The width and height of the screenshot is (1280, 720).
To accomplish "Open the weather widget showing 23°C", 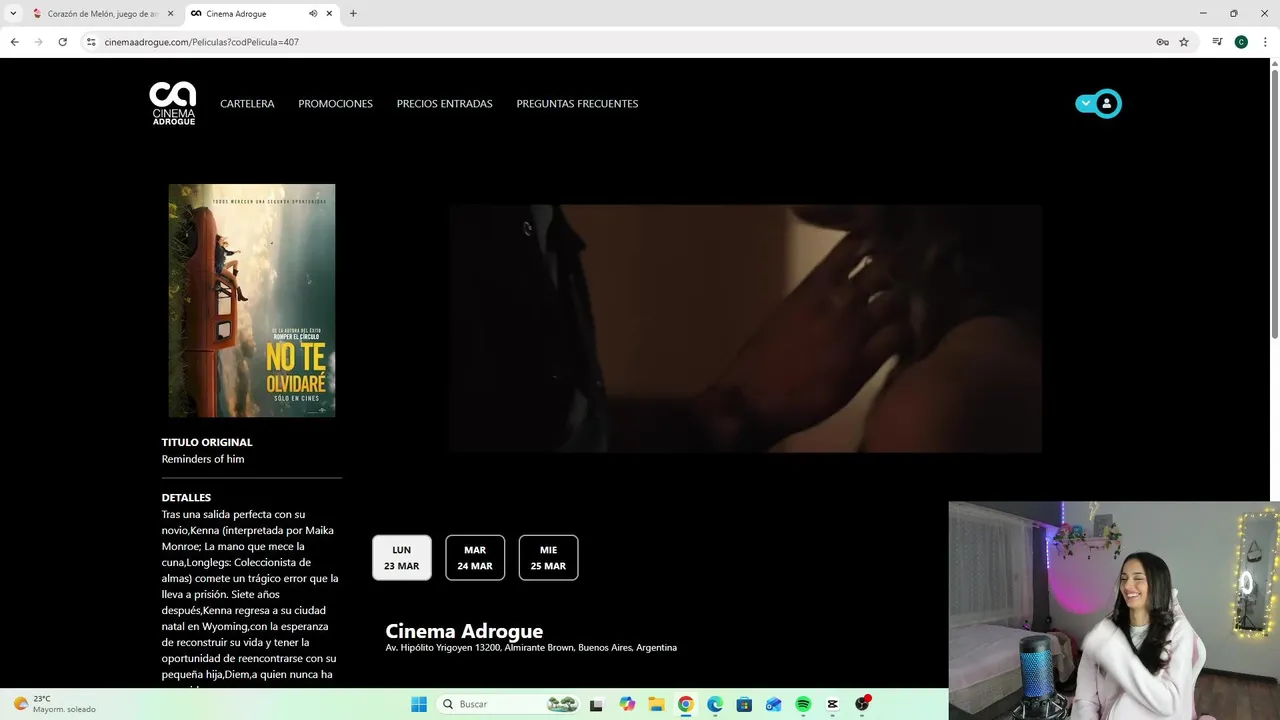I will (55, 704).
